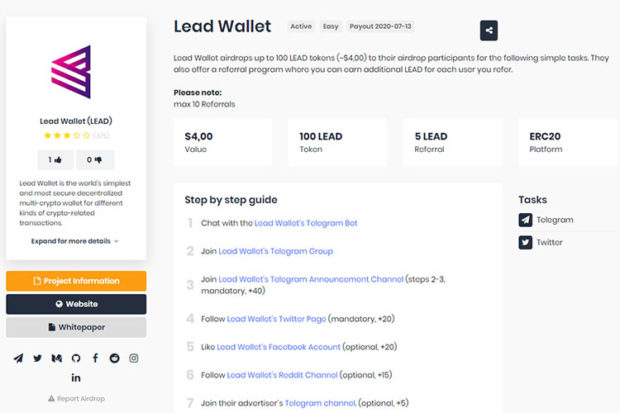Click the Lead Wallet's Telegram Bot link
The image size is (620, 413).
tap(305, 223)
